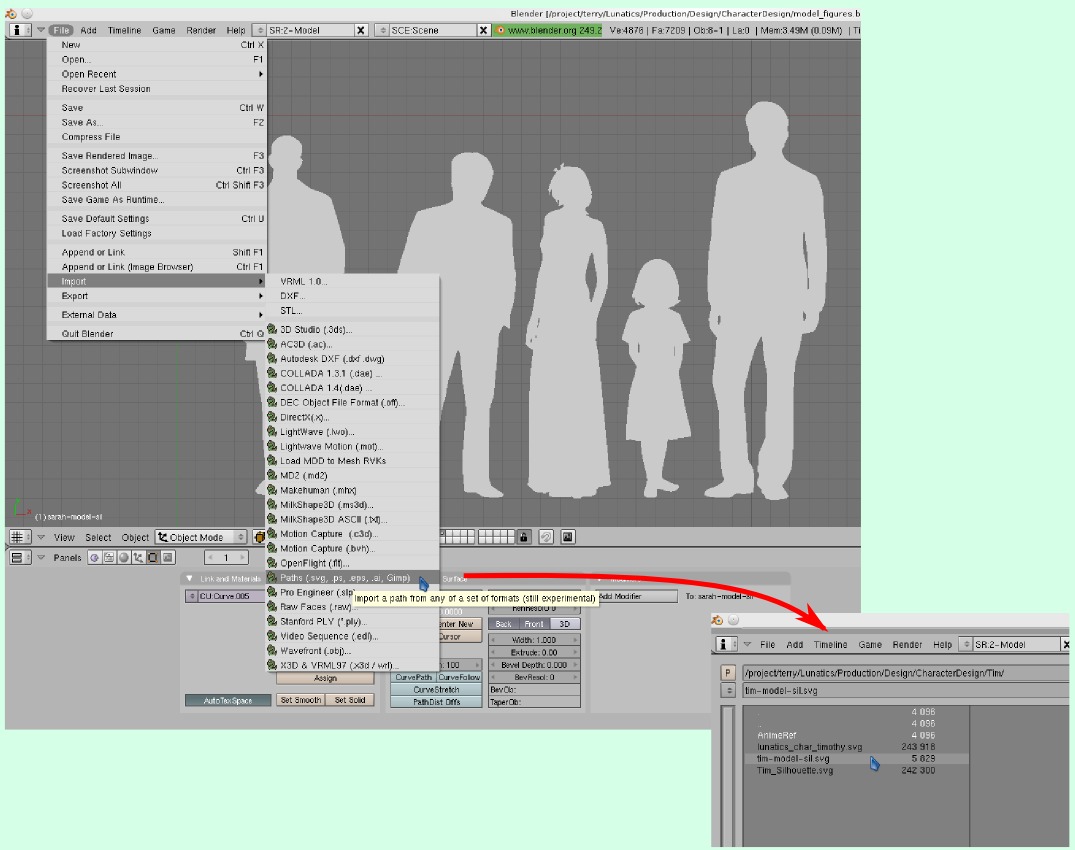Viewport: 1075px width, 850px height.
Task: Click the P parent directory button
Action: point(728,673)
